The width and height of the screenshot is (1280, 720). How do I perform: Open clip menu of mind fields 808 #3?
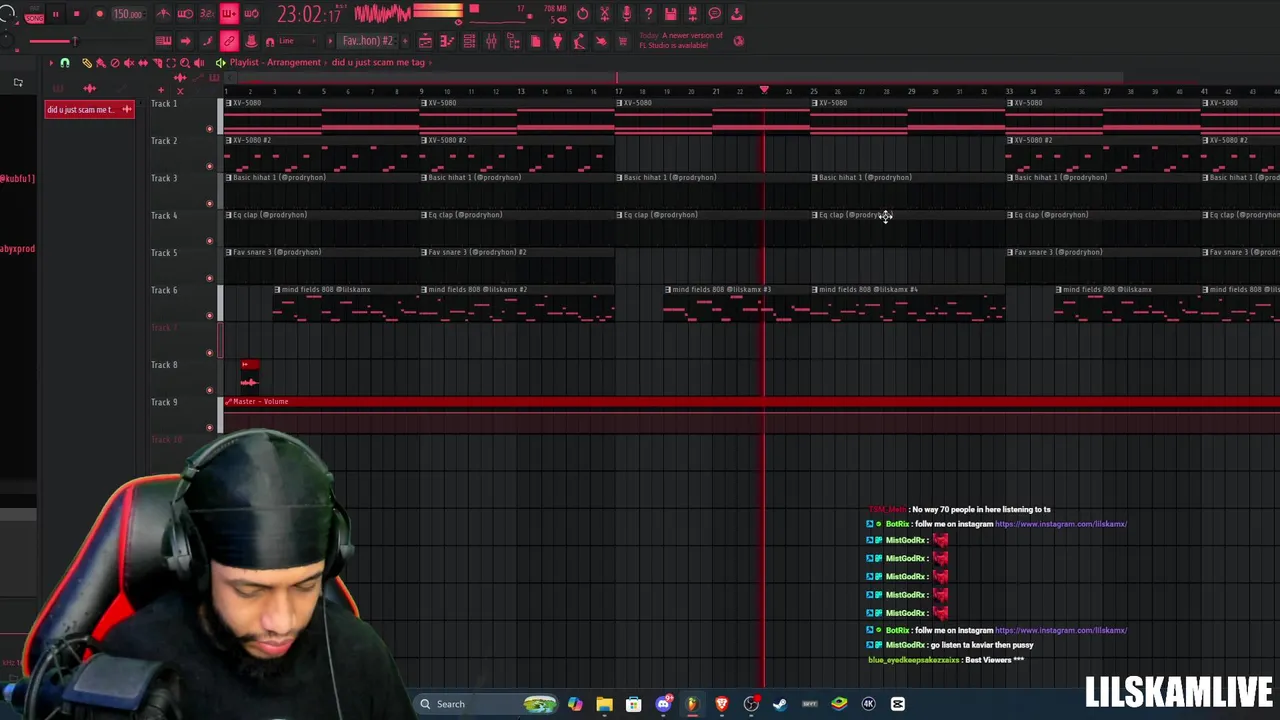[x=669, y=289]
